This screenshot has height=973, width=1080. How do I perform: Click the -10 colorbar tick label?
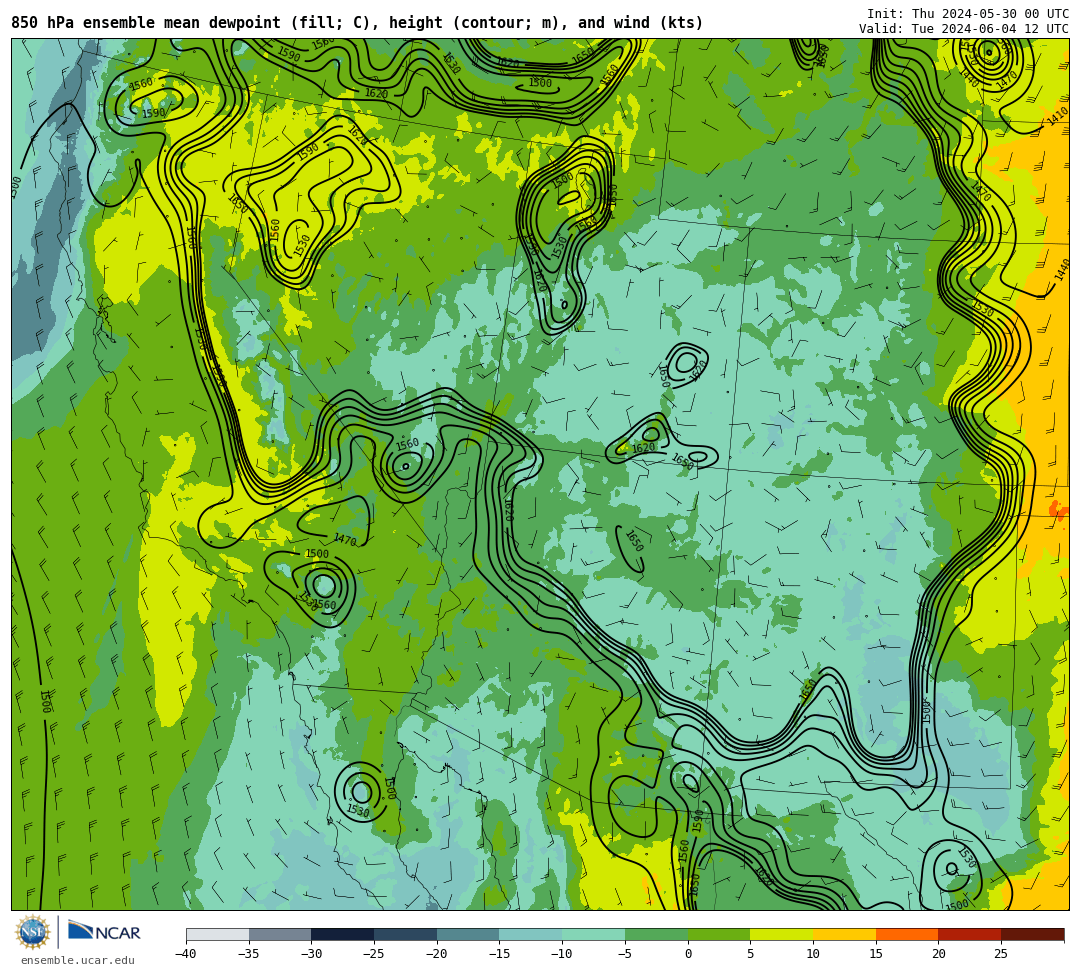(x=562, y=954)
